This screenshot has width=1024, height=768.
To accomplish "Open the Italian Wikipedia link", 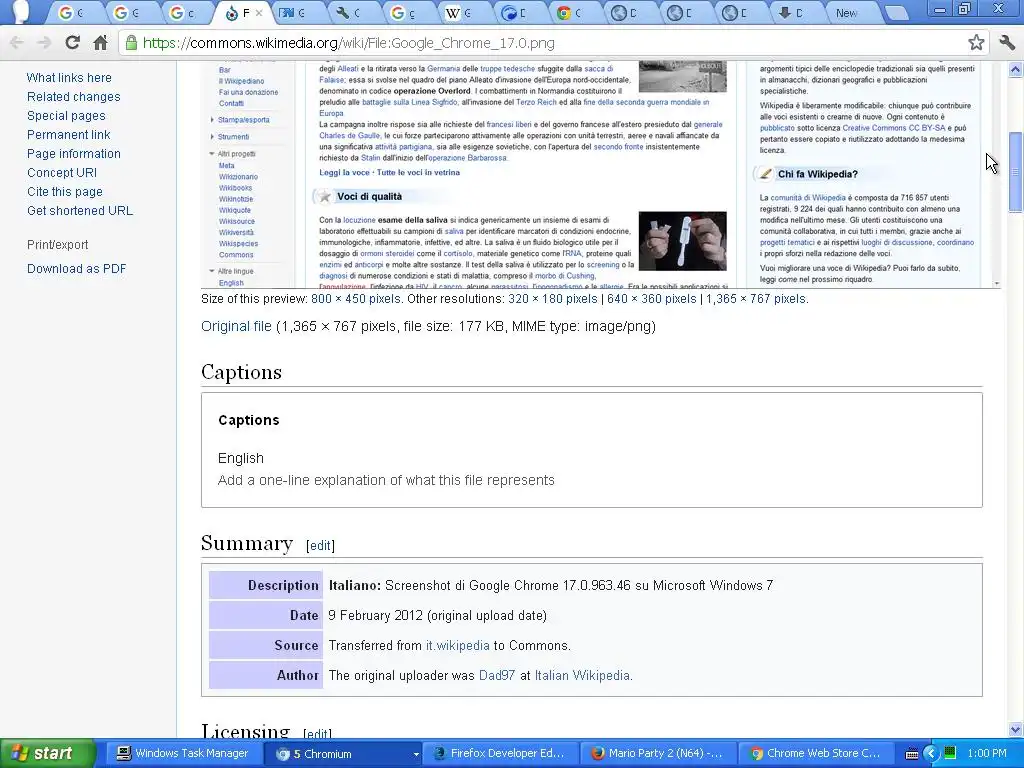I will click(582, 675).
